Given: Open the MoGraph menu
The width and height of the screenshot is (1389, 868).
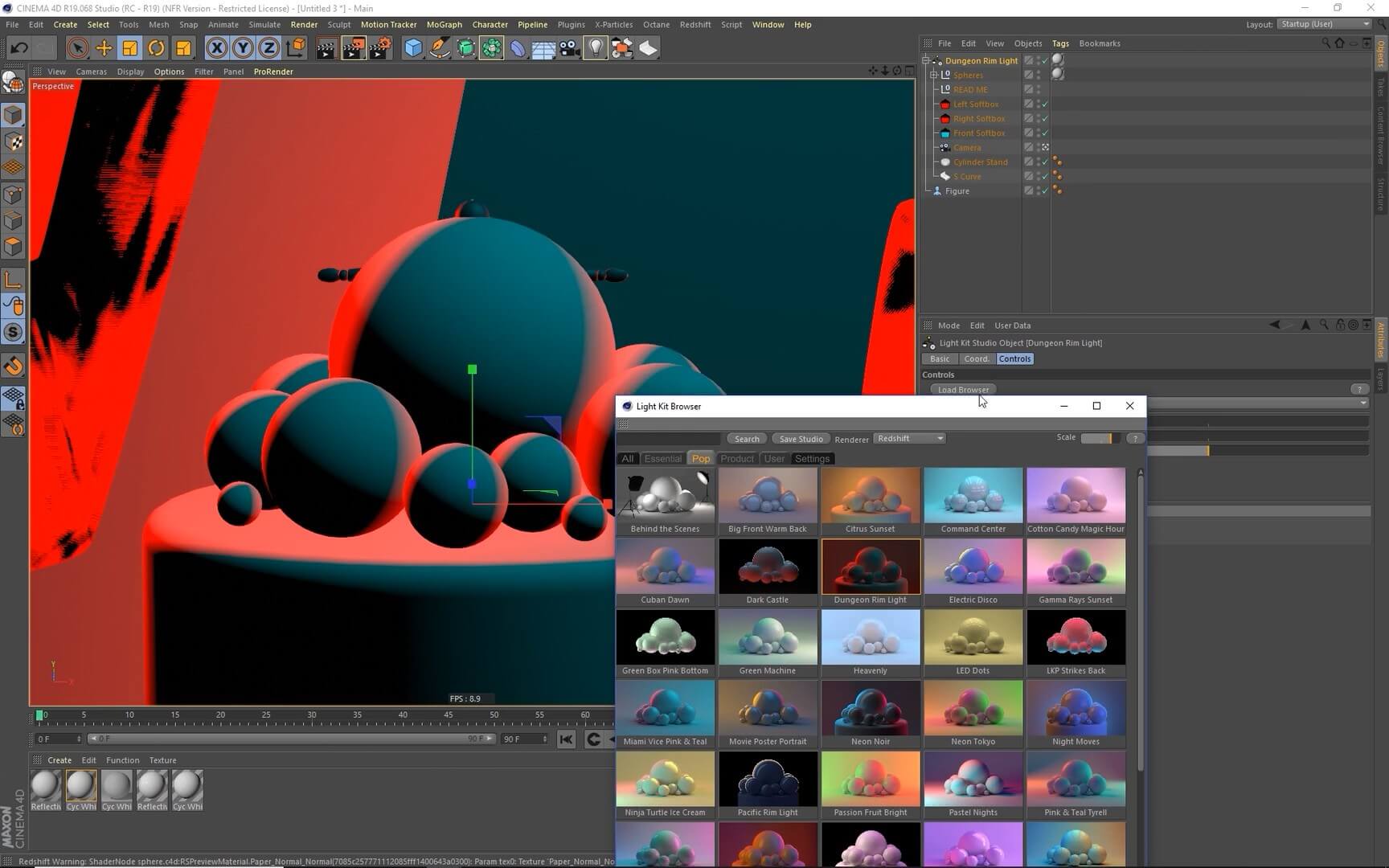Looking at the screenshot, I should (x=445, y=25).
